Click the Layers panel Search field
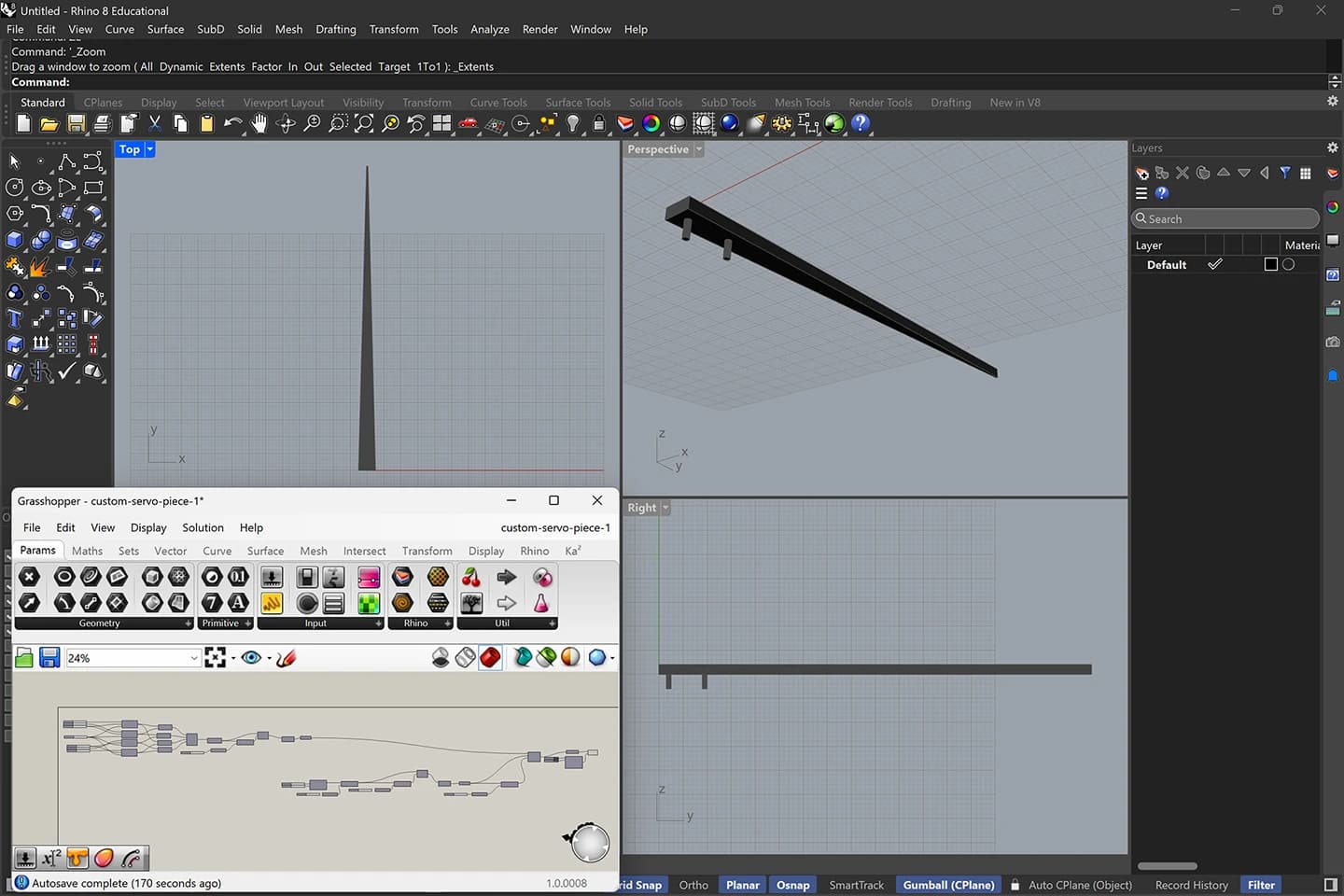 click(1225, 218)
